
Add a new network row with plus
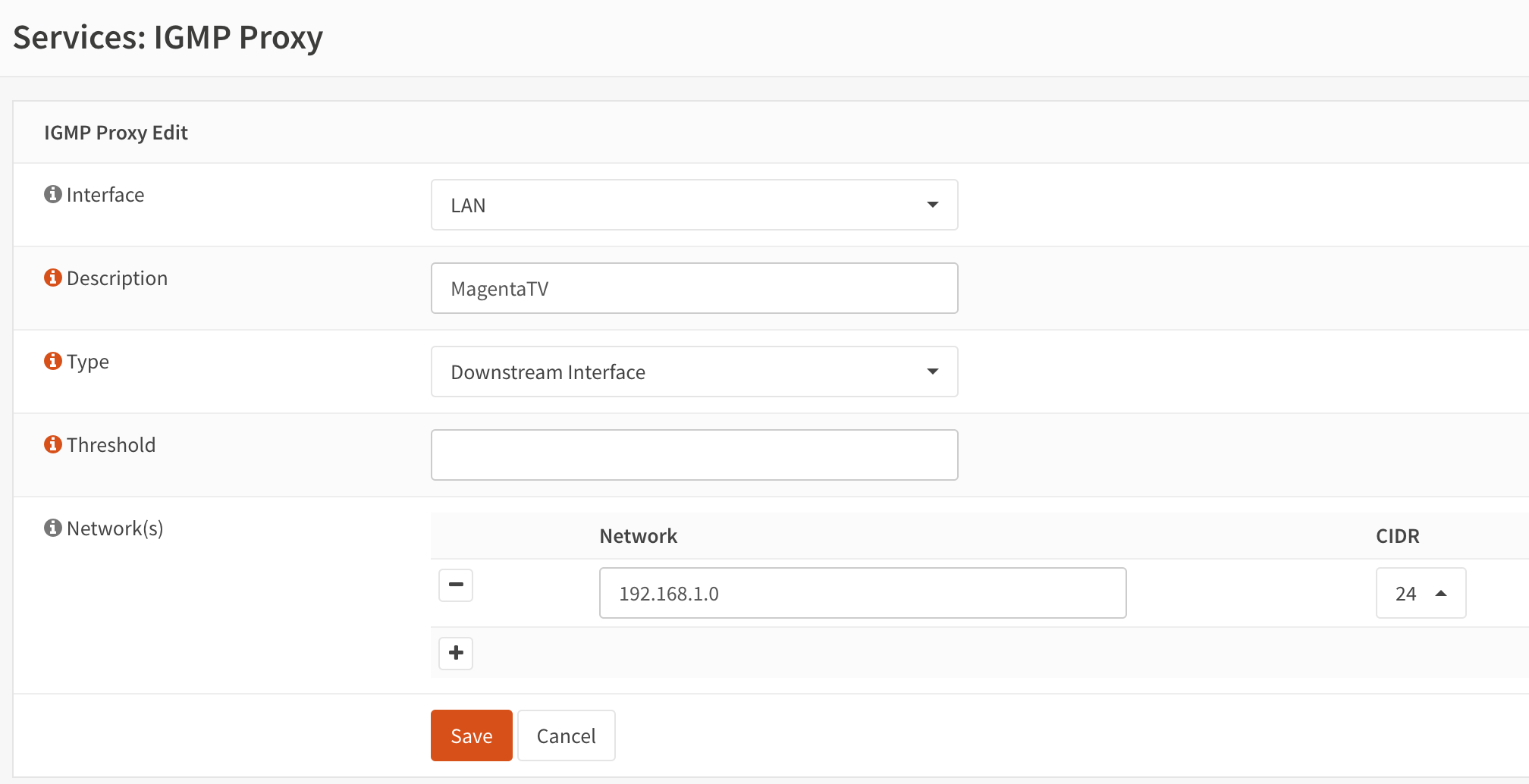coord(456,654)
